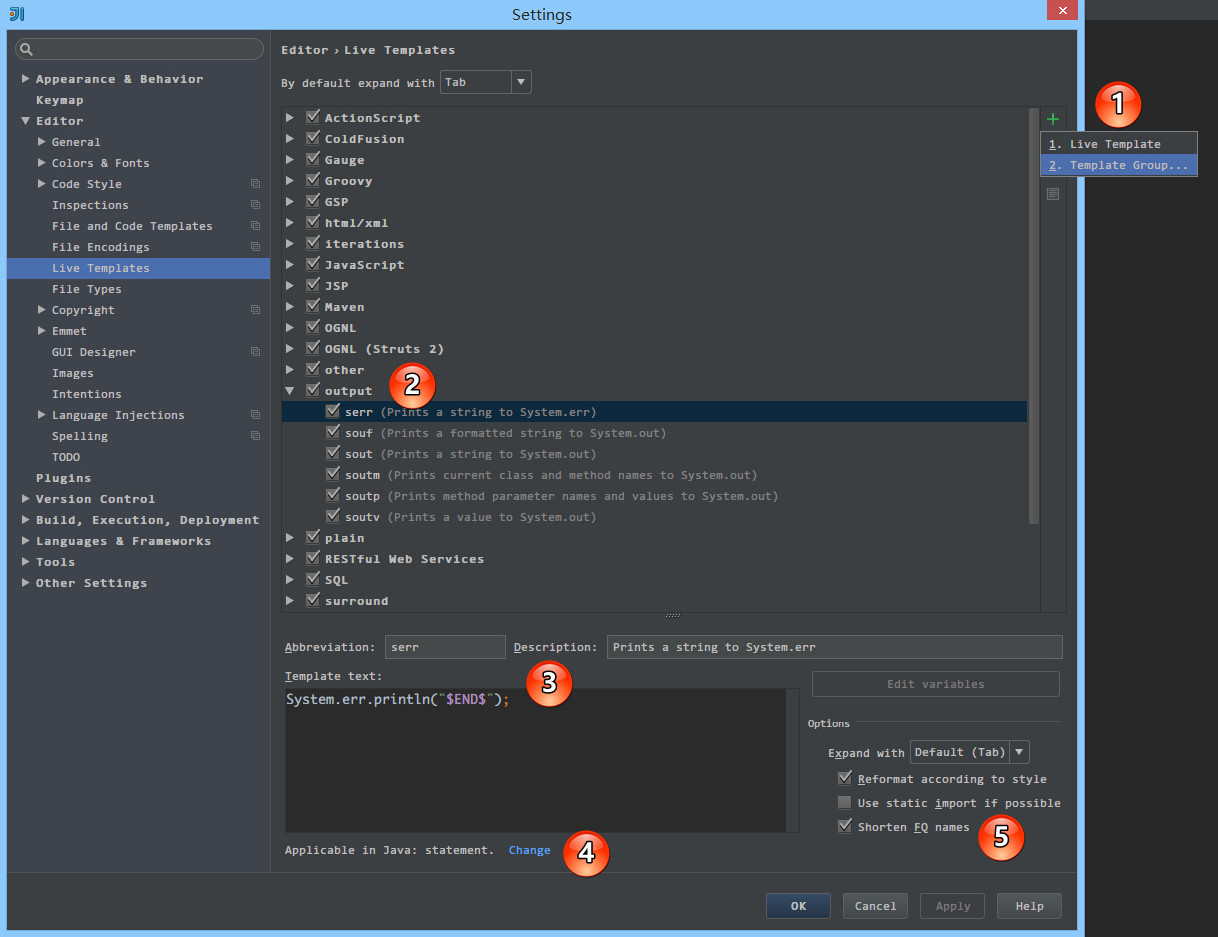Expand the Version Control settings node

26,499
